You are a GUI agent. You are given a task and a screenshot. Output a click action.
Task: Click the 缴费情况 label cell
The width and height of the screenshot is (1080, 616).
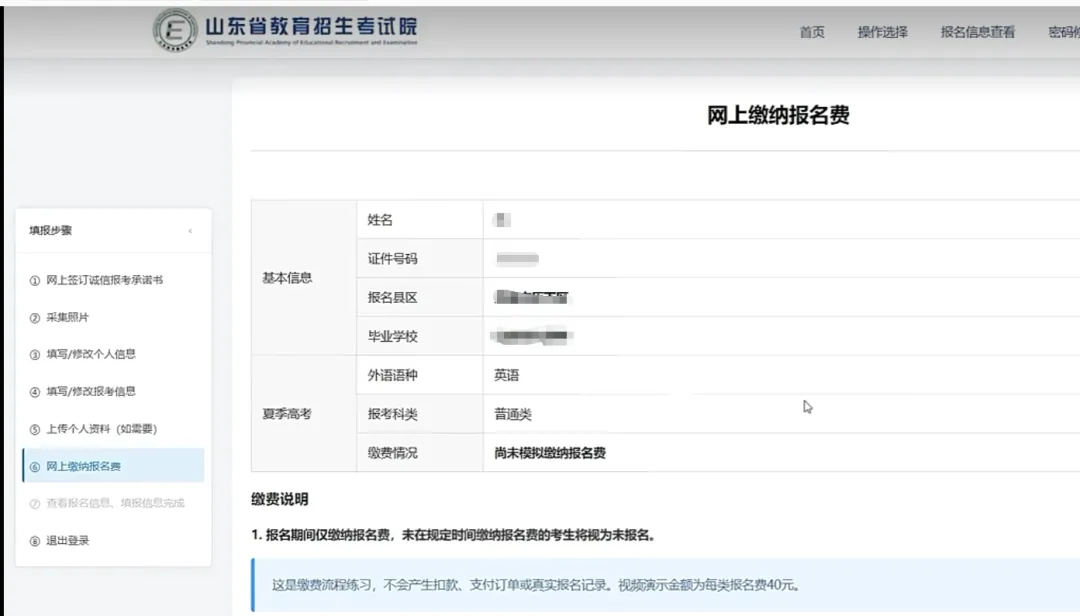(419, 453)
